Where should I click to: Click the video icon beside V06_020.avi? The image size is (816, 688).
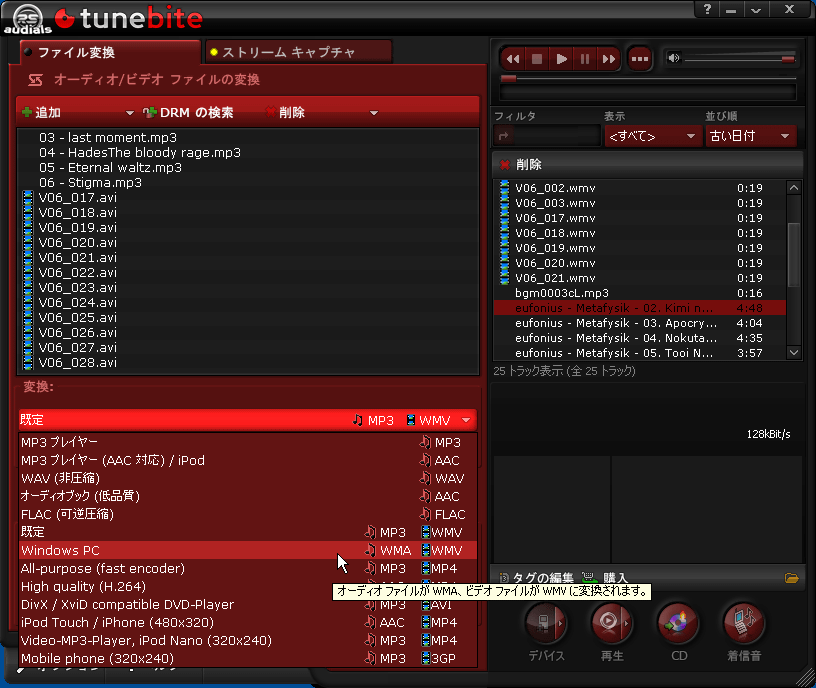(28, 243)
